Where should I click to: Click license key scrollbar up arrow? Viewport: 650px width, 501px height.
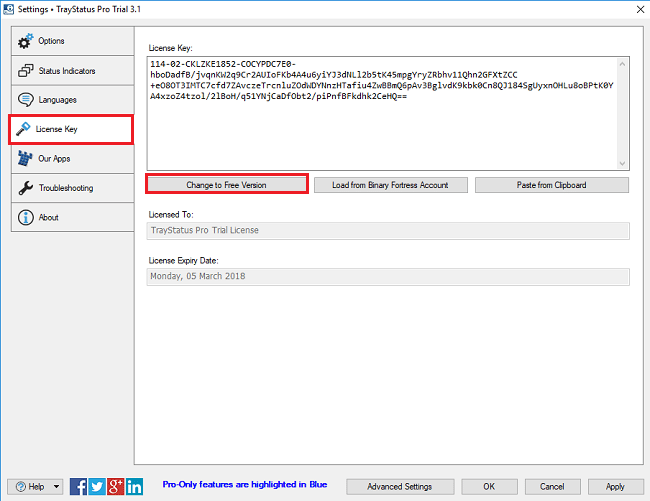click(x=622, y=64)
